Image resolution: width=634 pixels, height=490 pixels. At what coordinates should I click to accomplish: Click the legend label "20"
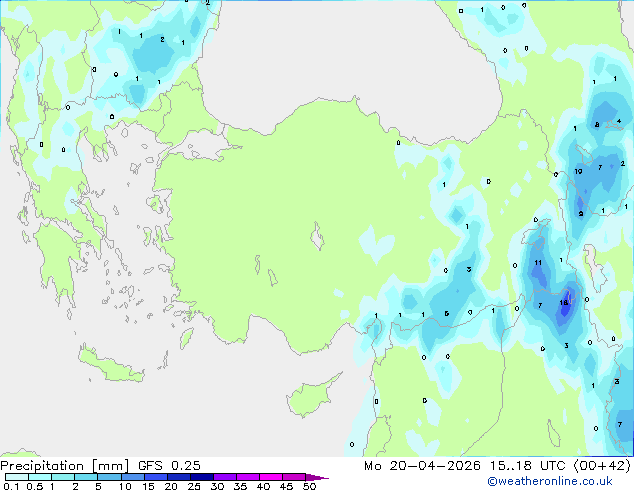[171, 486]
